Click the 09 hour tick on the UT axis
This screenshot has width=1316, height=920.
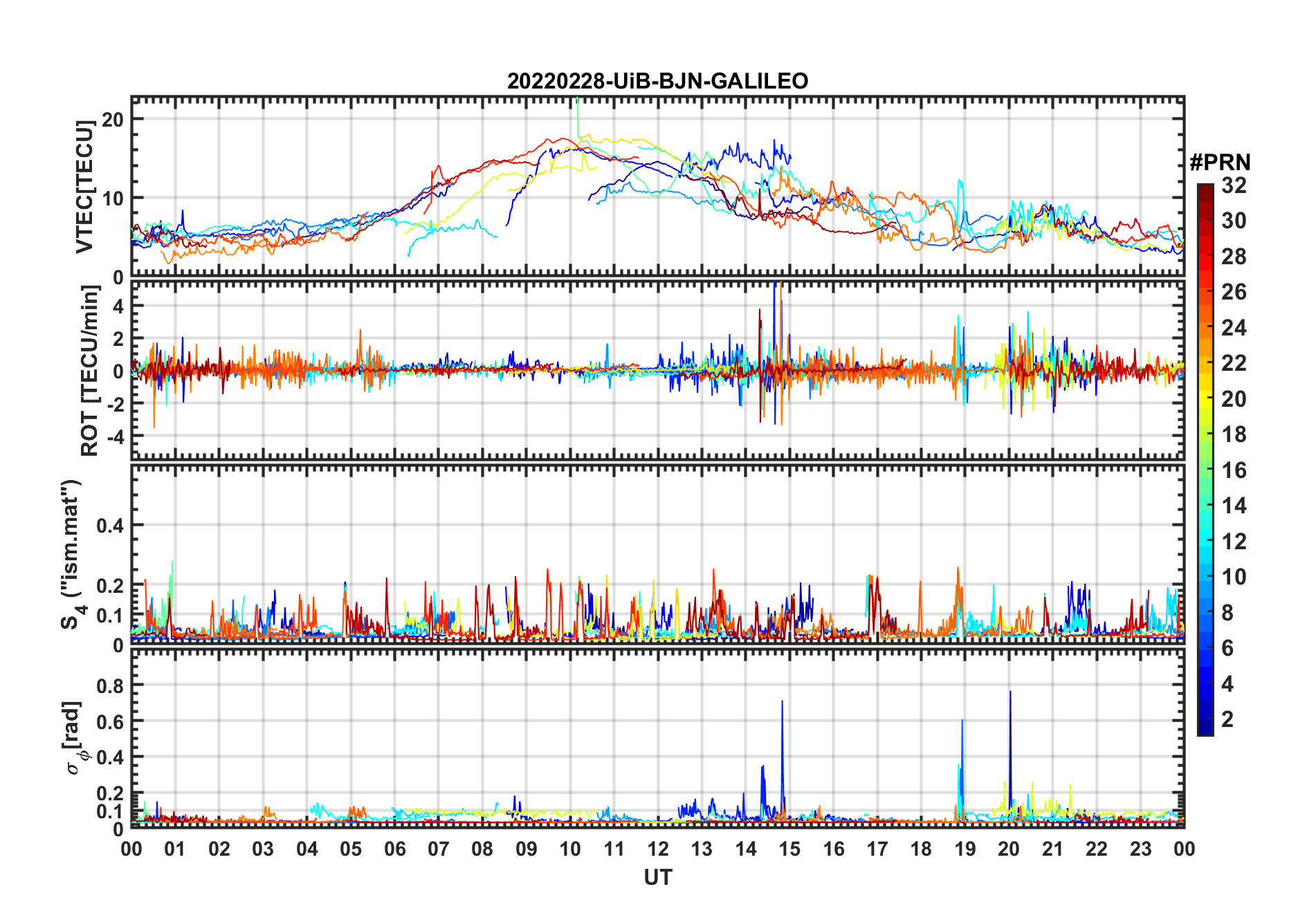click(x=527, y=849)
